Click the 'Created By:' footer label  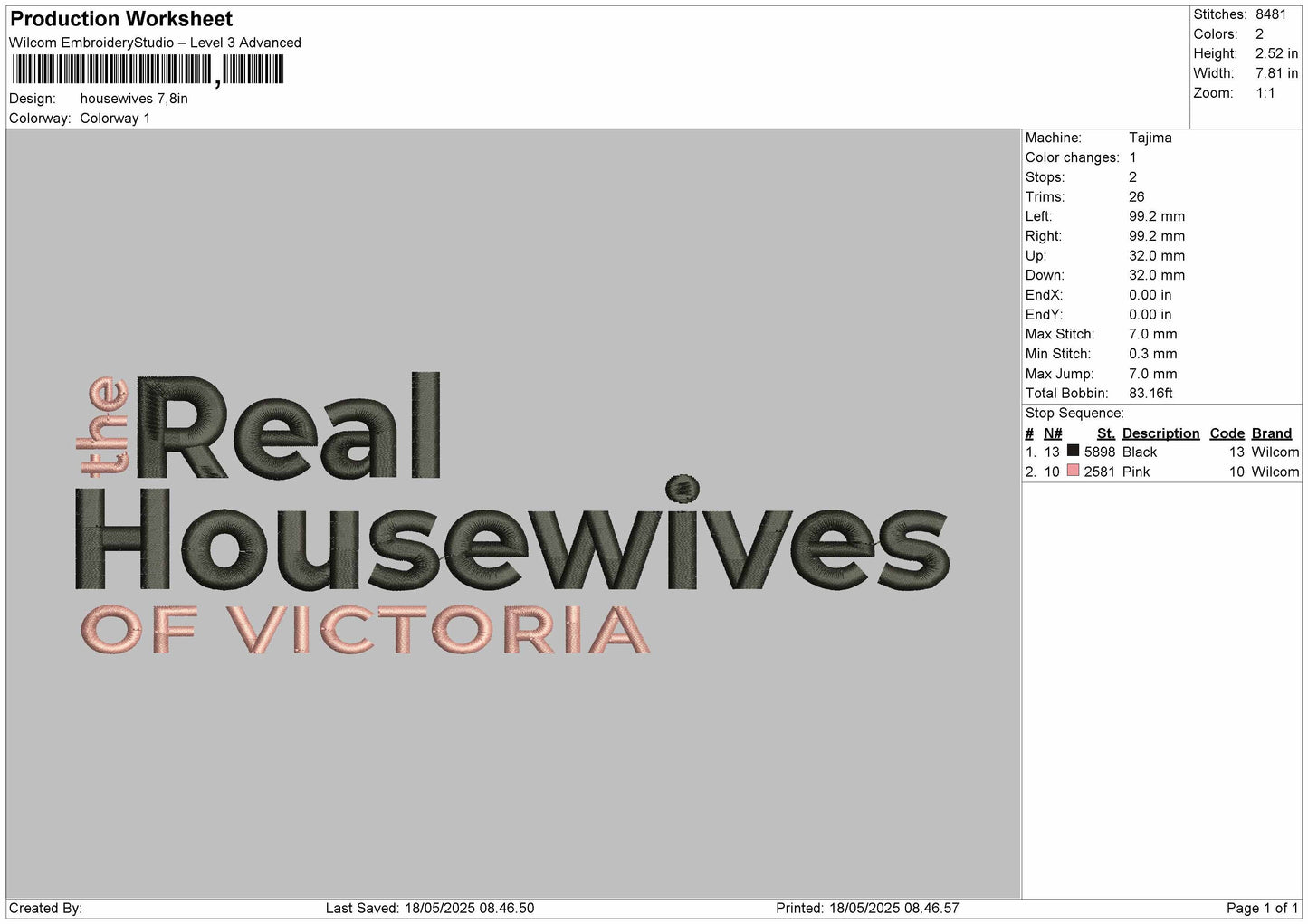(45, 909)
